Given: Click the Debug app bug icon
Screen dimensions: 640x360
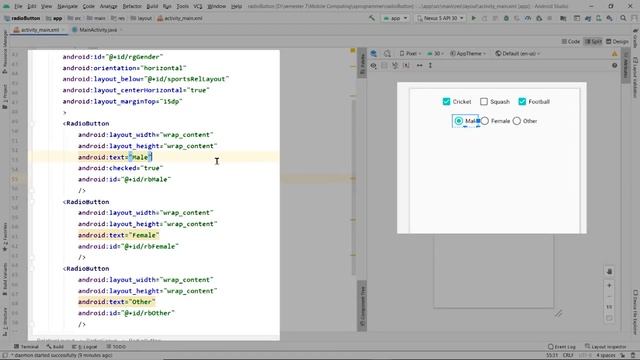Looking at the screenshot, I should [506, 18].
